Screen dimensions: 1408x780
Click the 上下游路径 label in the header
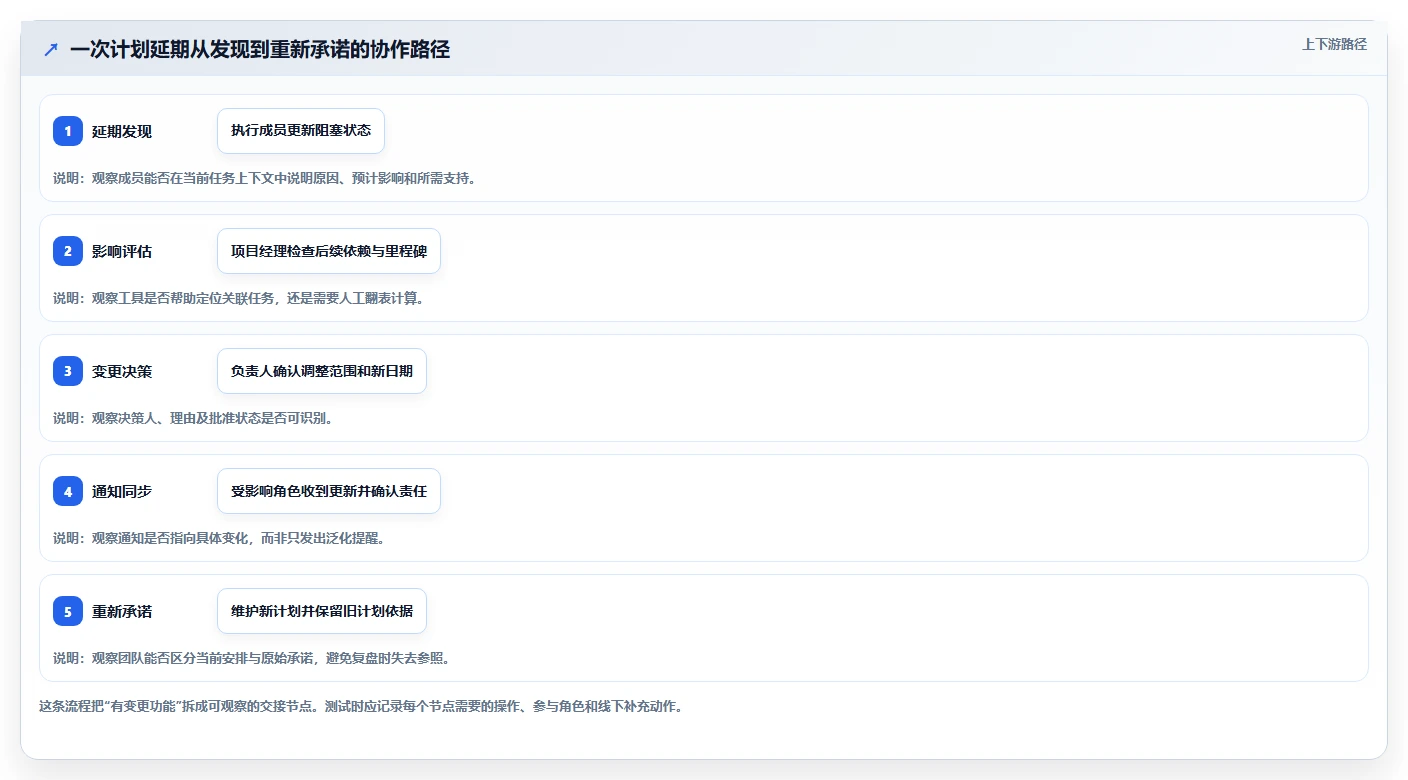(1334, 44)
